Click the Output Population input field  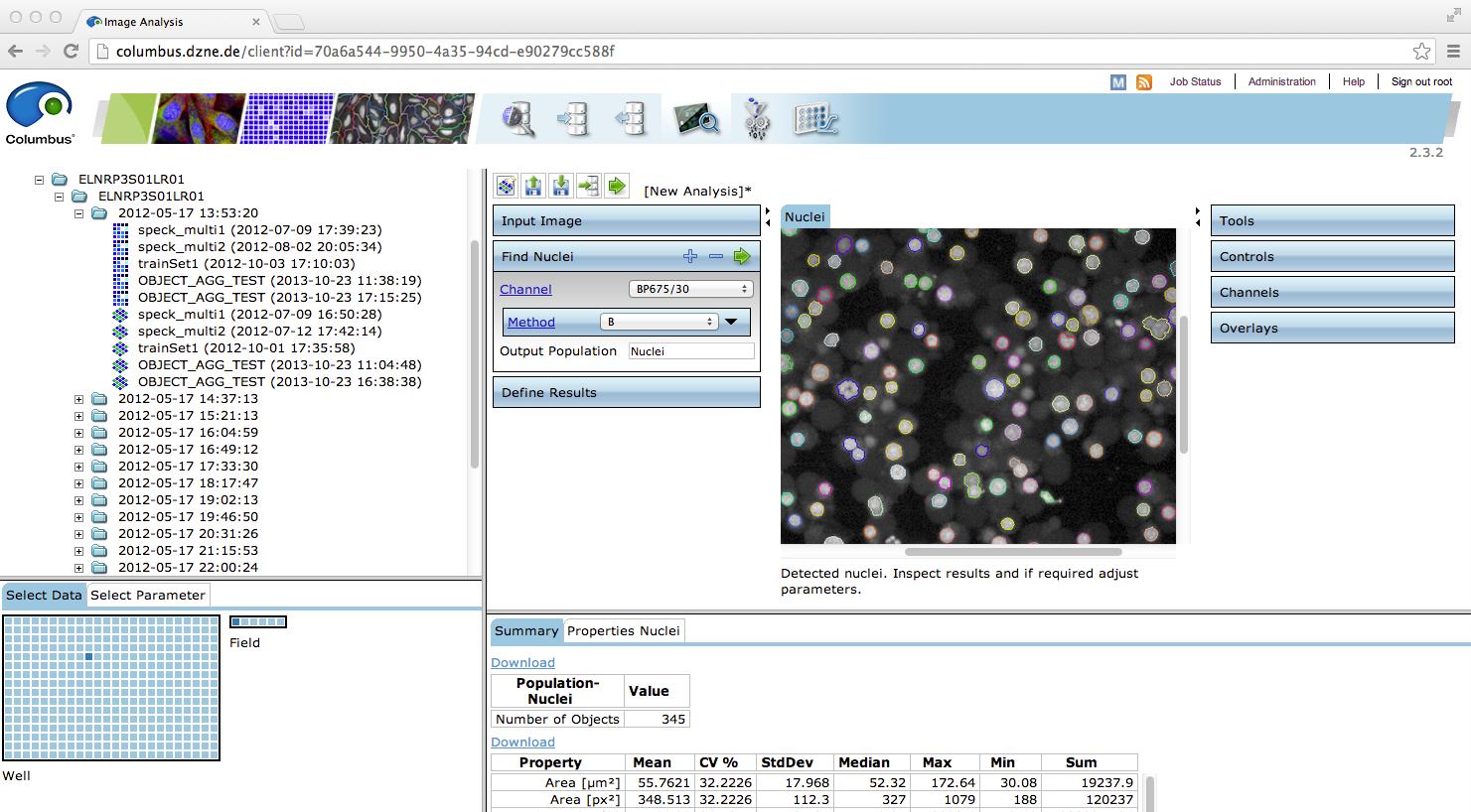pos(690,351)
